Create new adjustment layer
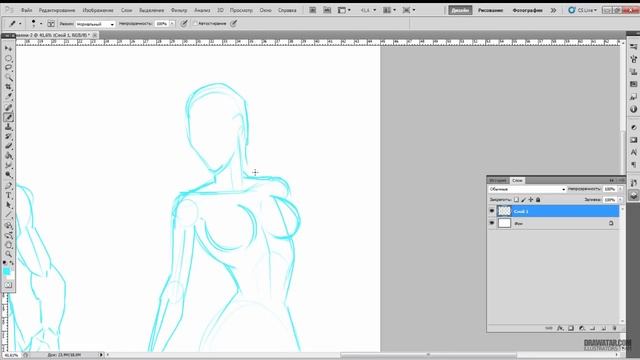 582,328
